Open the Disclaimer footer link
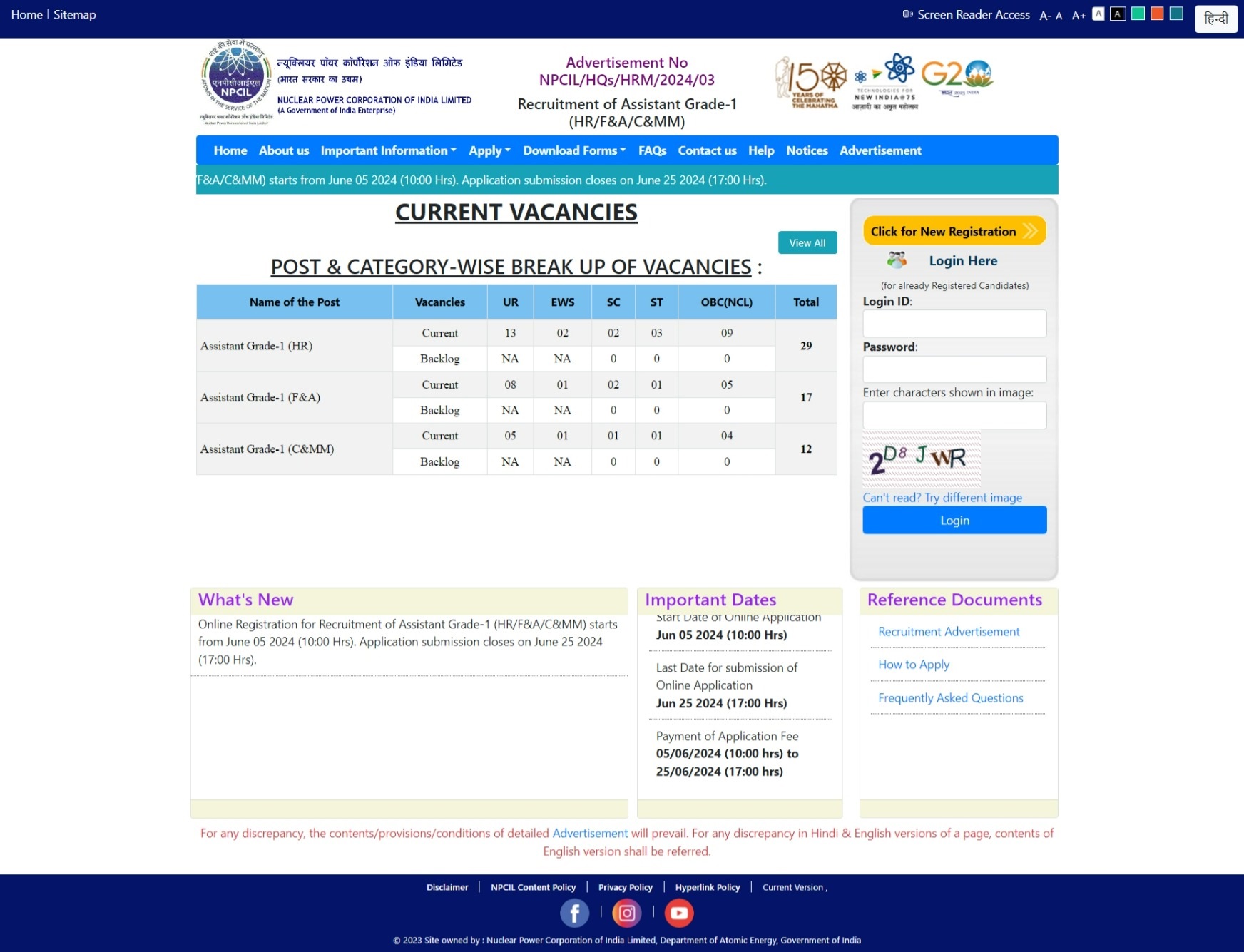This screenshot has height=952, width=1244. coord(447,887)
